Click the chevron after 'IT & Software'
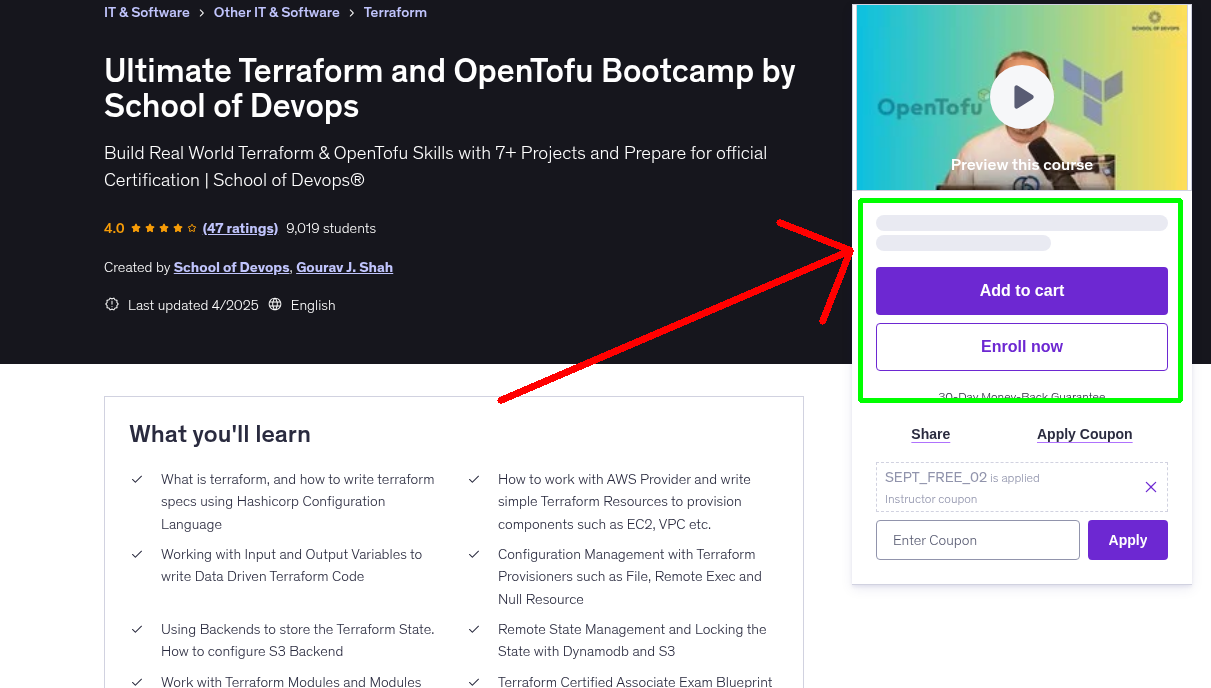Viewport: 1211px width, 688px height. pyautogui.click(x=202, y=13)
